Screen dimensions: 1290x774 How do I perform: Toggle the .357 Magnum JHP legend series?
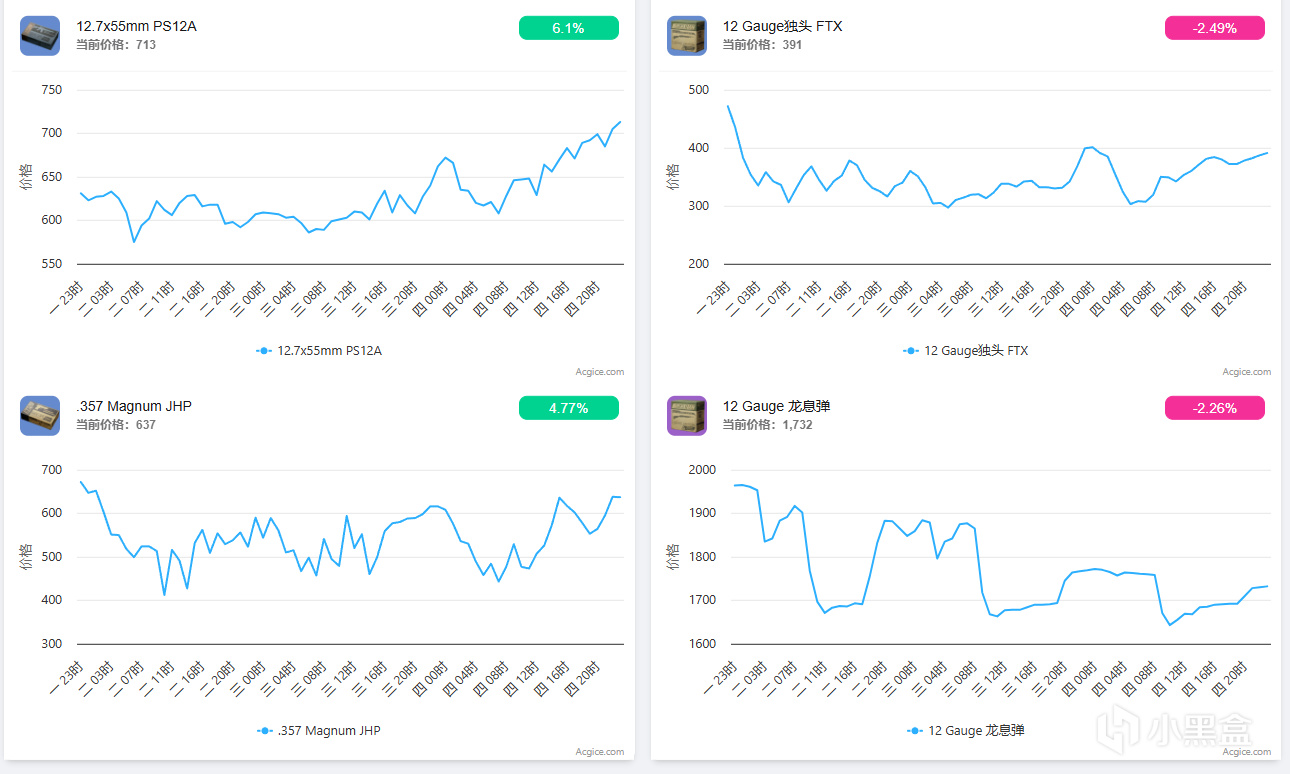tap(319, 731)
